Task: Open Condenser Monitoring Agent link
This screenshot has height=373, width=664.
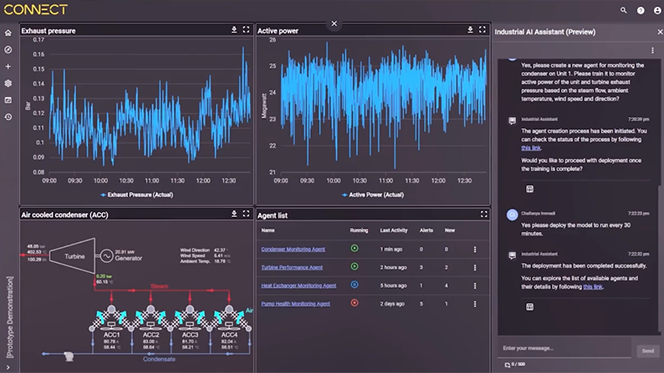Action: click(293, 249)
